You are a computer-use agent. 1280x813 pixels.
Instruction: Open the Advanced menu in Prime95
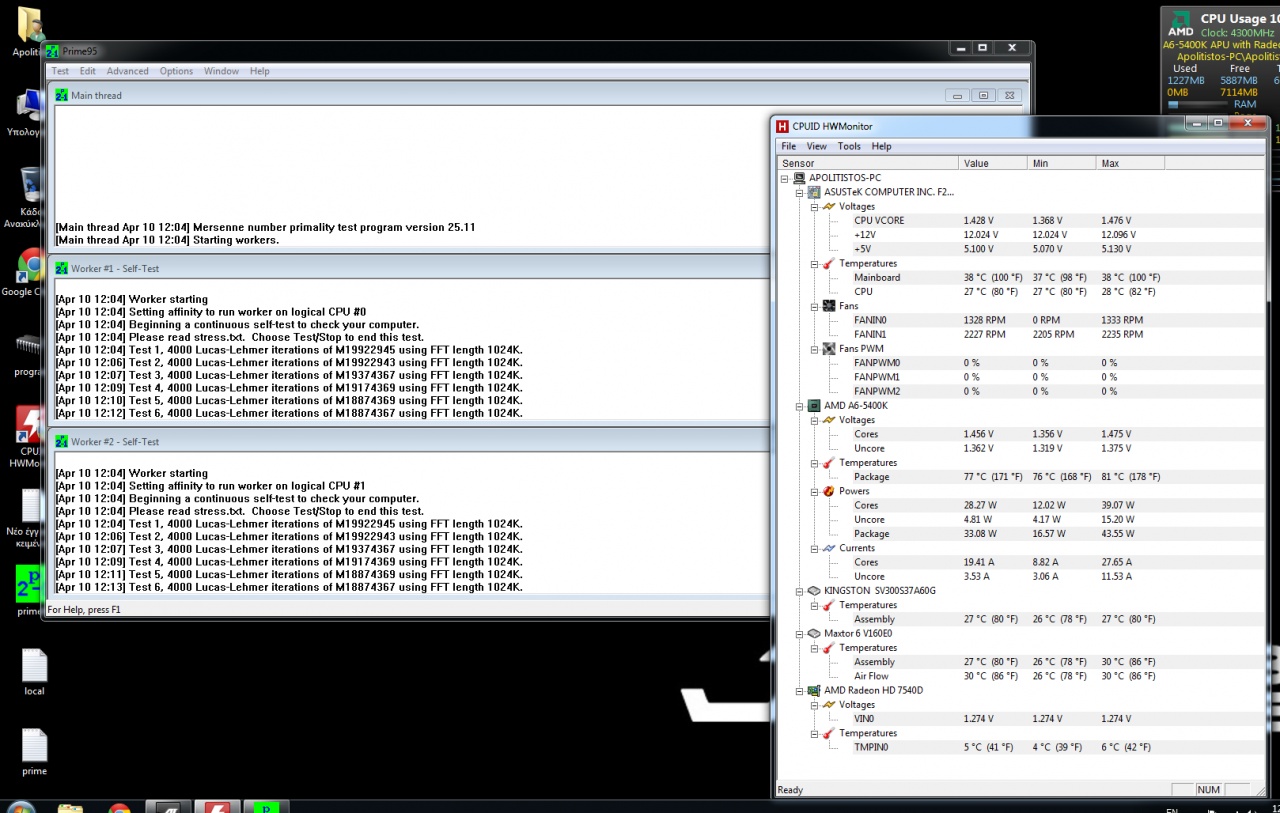[x=127, y=71]
